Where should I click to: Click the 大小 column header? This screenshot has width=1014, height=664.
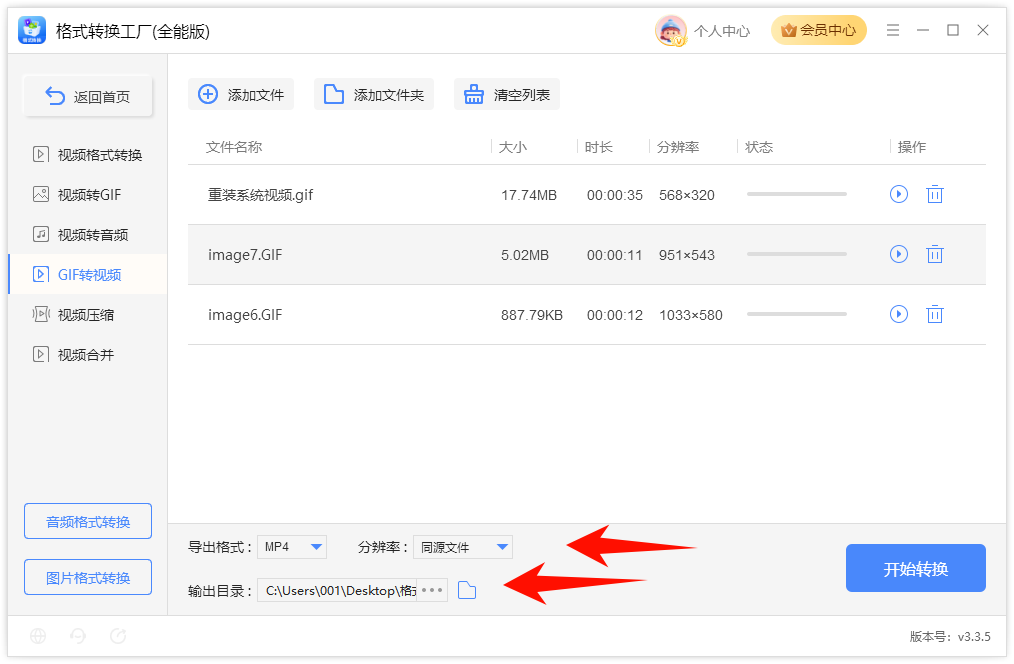[x=513, y=147]
